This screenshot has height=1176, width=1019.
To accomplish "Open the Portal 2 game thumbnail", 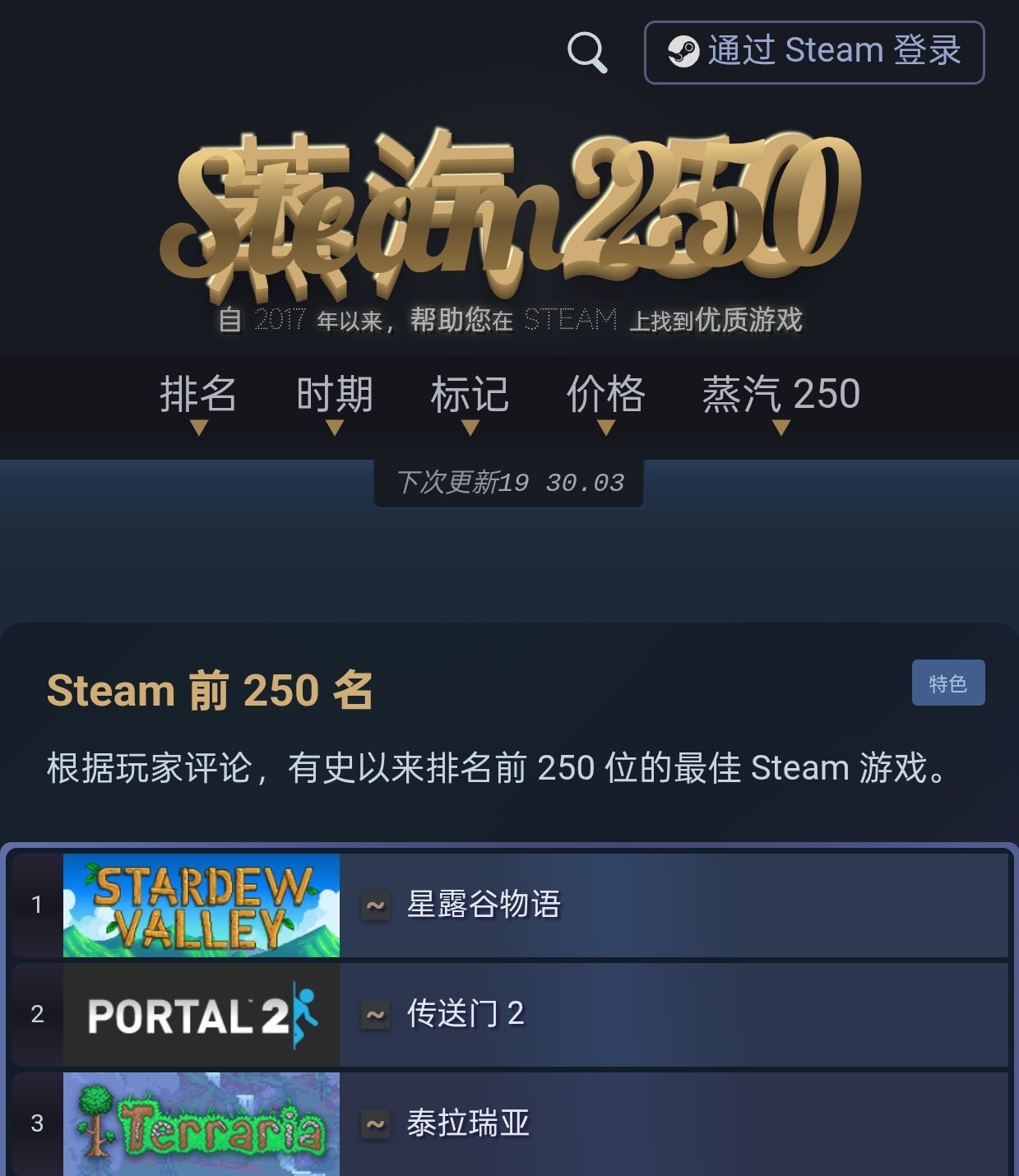I will tap(201, 1015).
